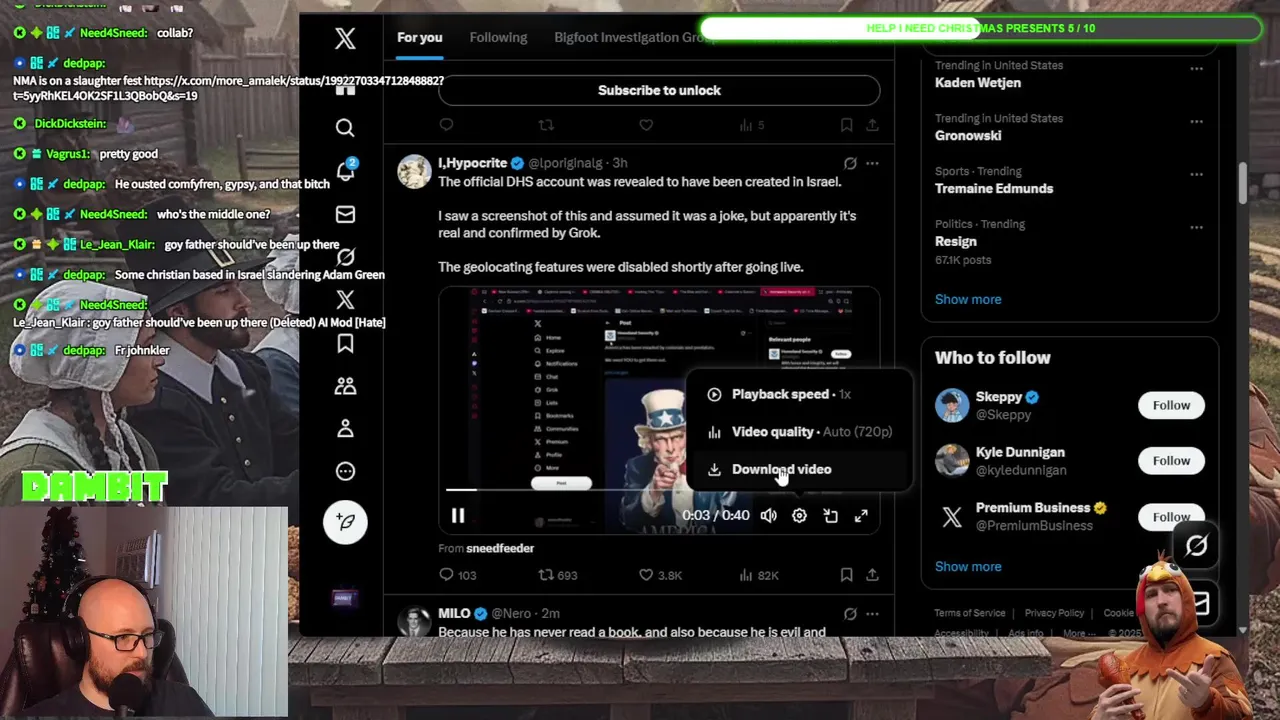The image size is (1280, 720).
Task: Open the More circle icon in sidebar
Action: tap(345, 471)
